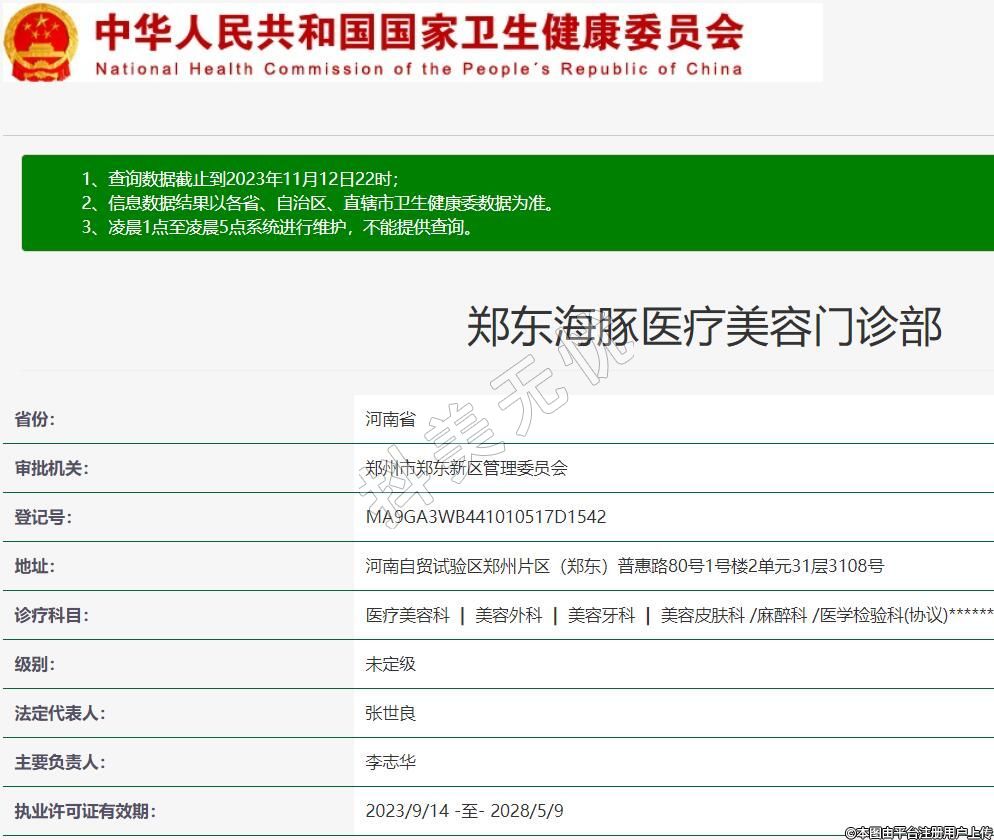Viewport: 994px width, 840px height.
Task: Click the National Health Commission English subtitle
Action: click(419, 69)
